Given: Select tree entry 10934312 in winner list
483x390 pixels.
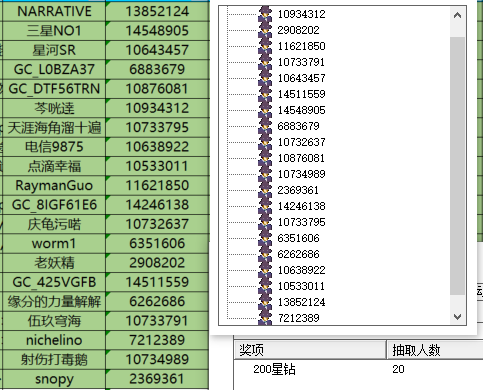Looking at the screenshot, I should pos(301,14).
